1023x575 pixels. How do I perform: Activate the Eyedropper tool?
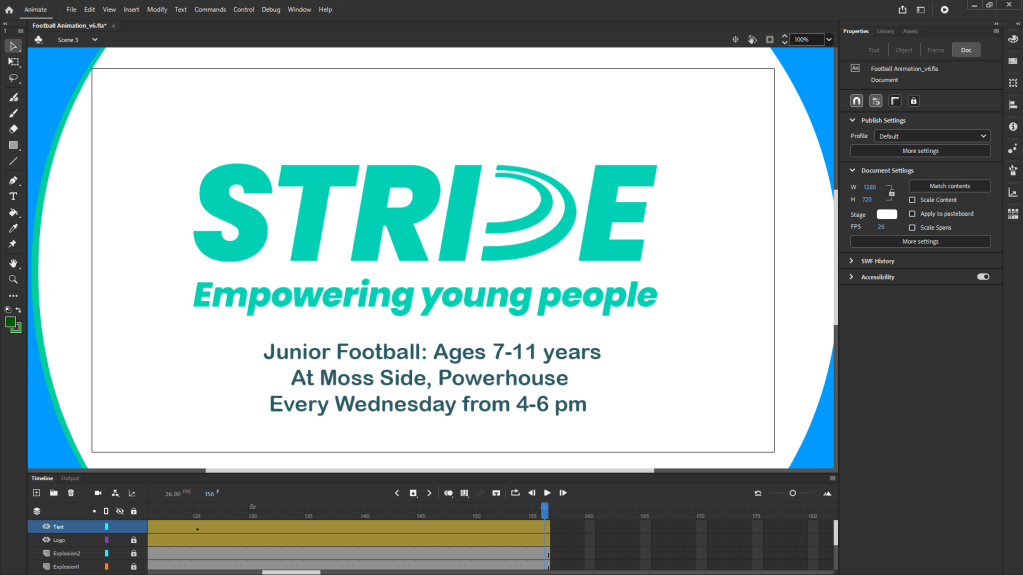[13, 229]
